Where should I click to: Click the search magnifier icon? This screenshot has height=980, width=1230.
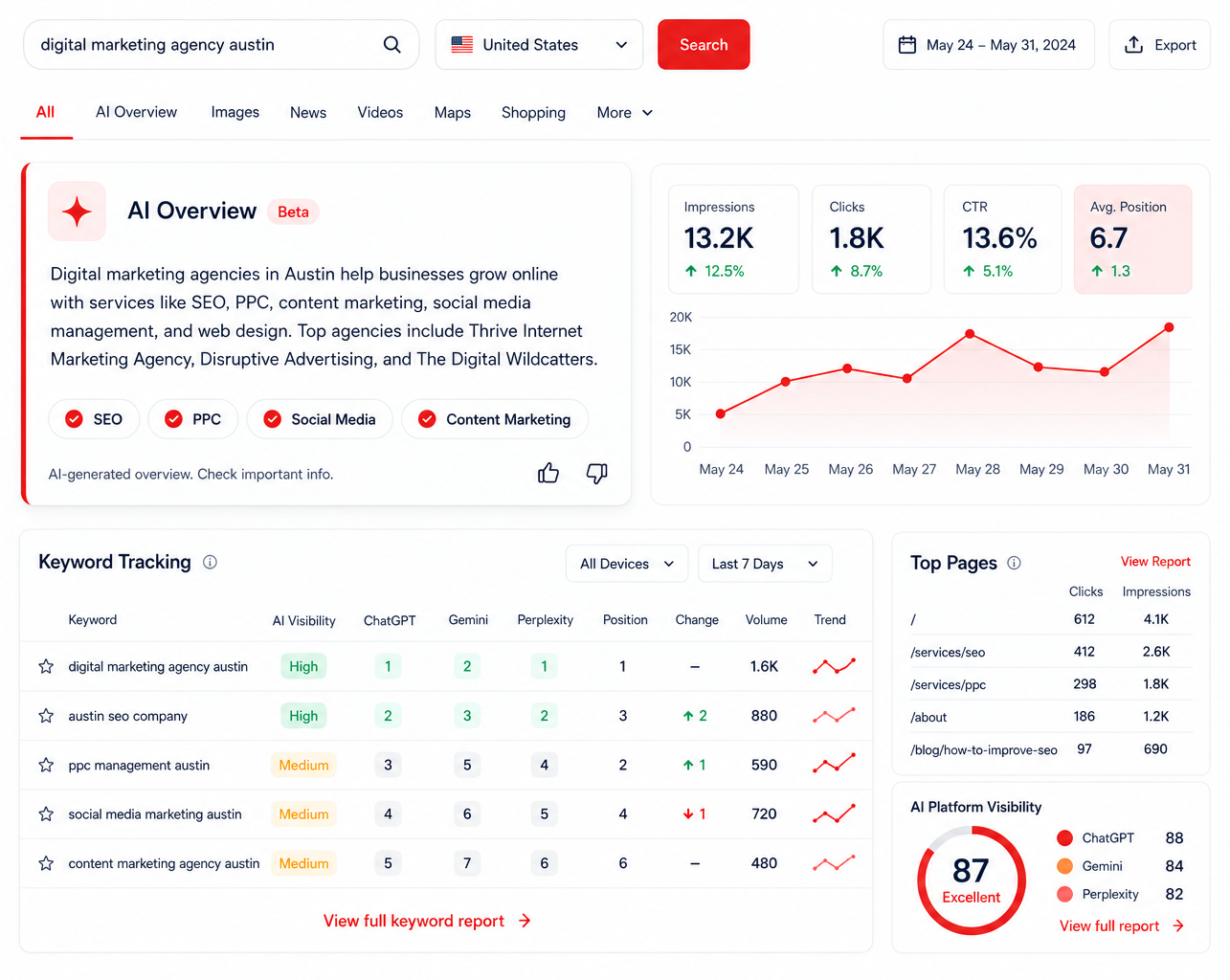coord(391,45)
